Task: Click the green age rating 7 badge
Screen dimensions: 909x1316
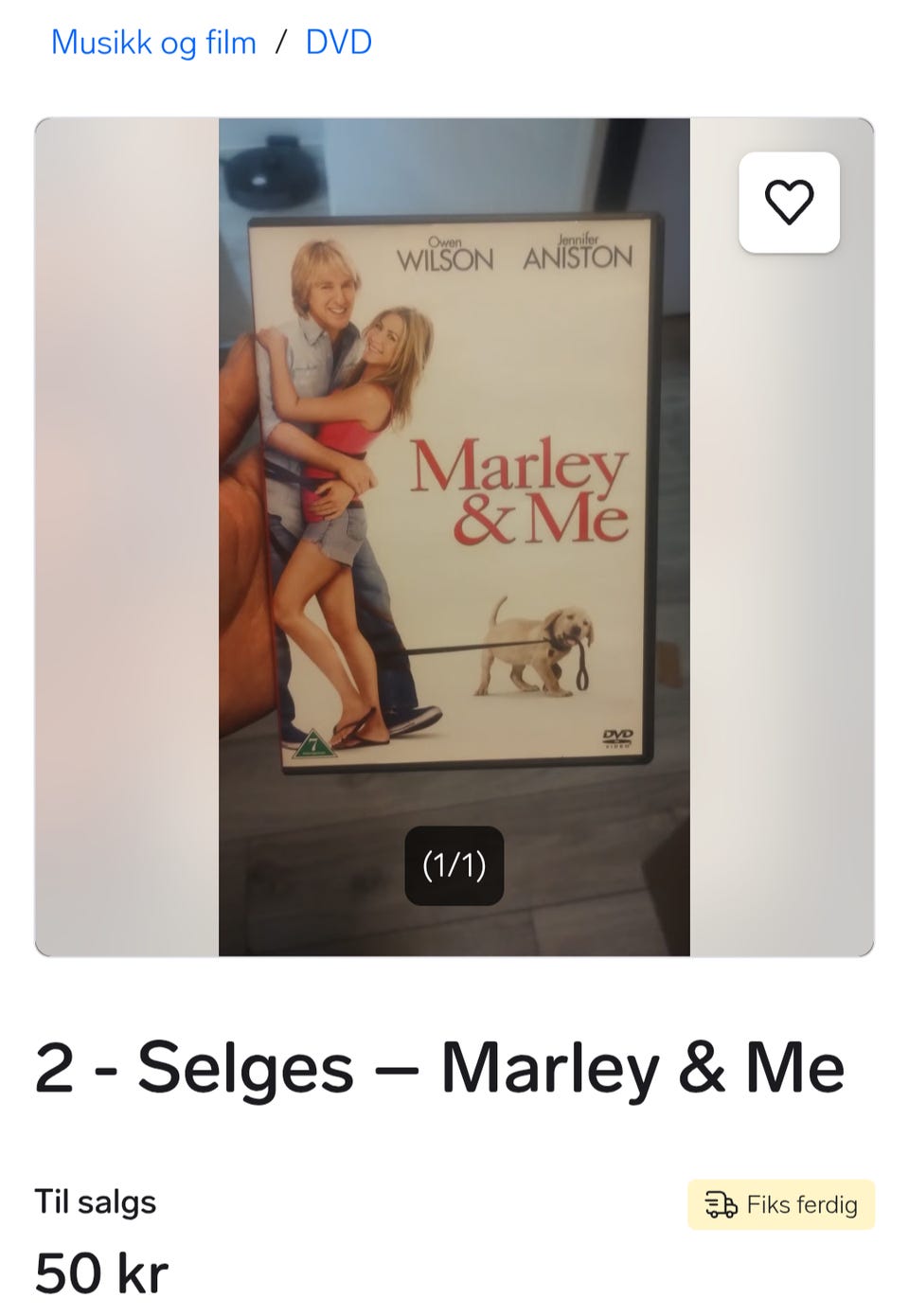Action: click(312, 745)
